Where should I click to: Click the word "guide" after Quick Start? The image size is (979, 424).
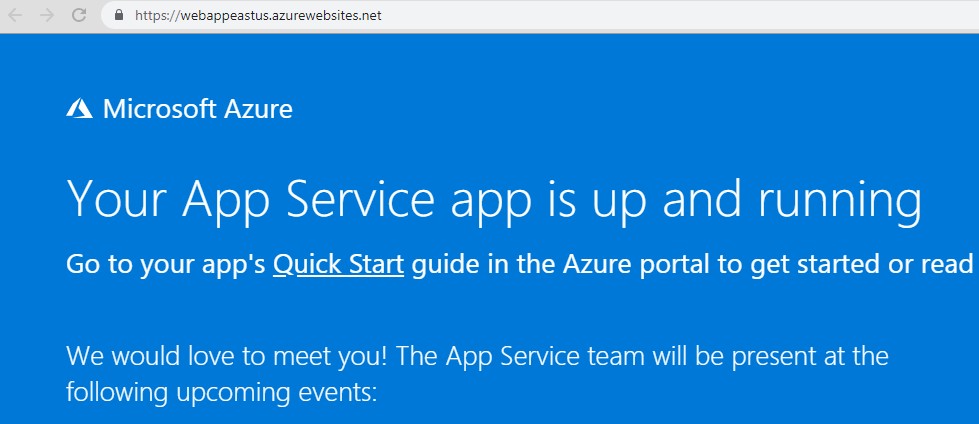pos(446,265)
